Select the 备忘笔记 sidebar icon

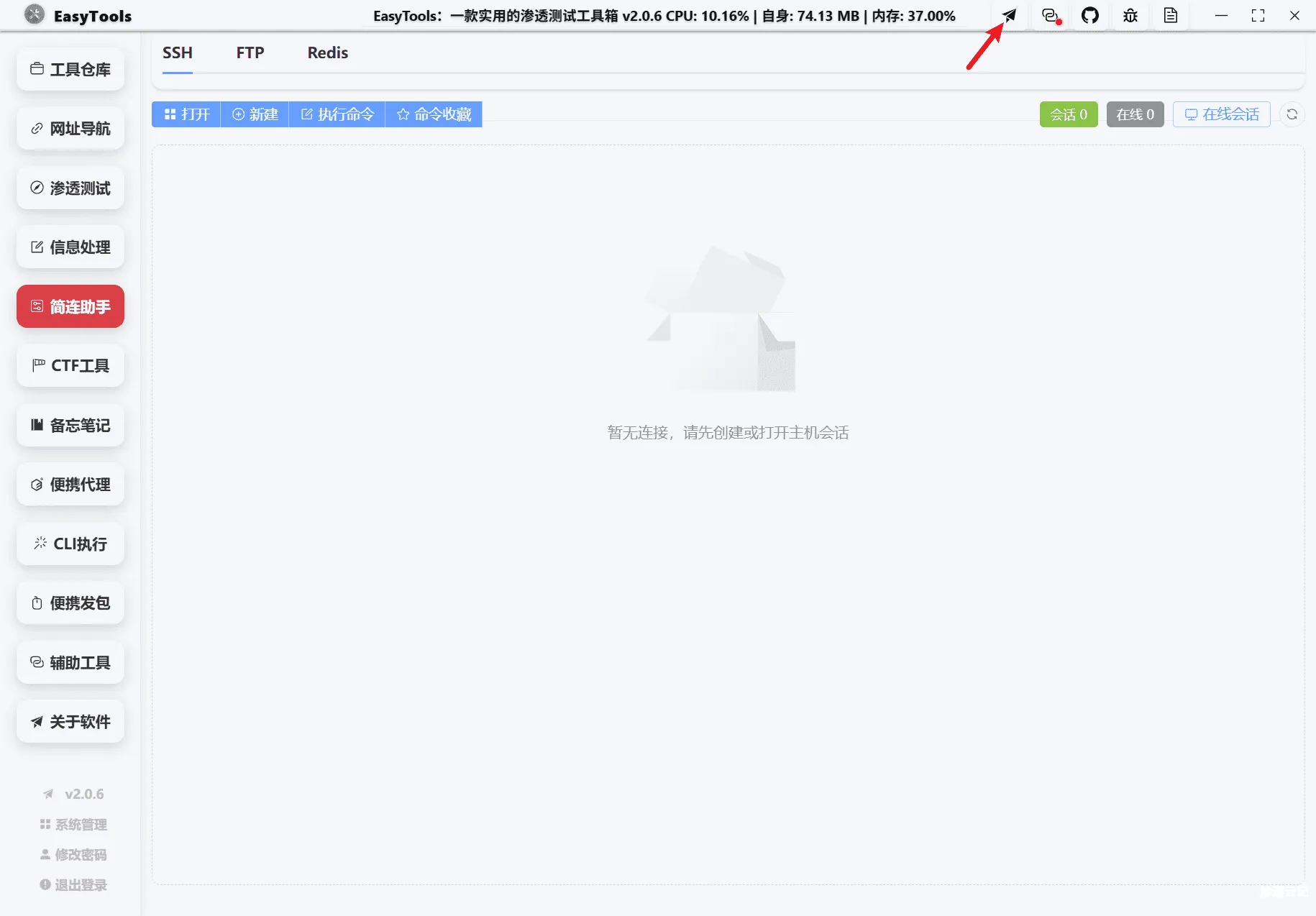pyautogui.click(x=70, y=425)
